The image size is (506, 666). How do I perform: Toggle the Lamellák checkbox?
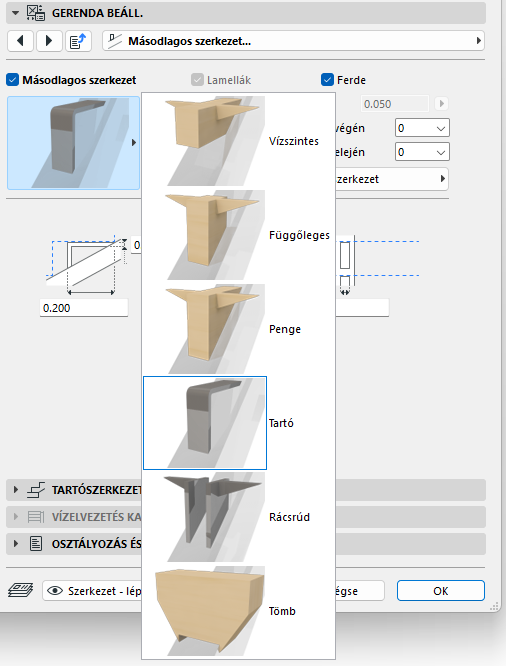click(197, 80)
